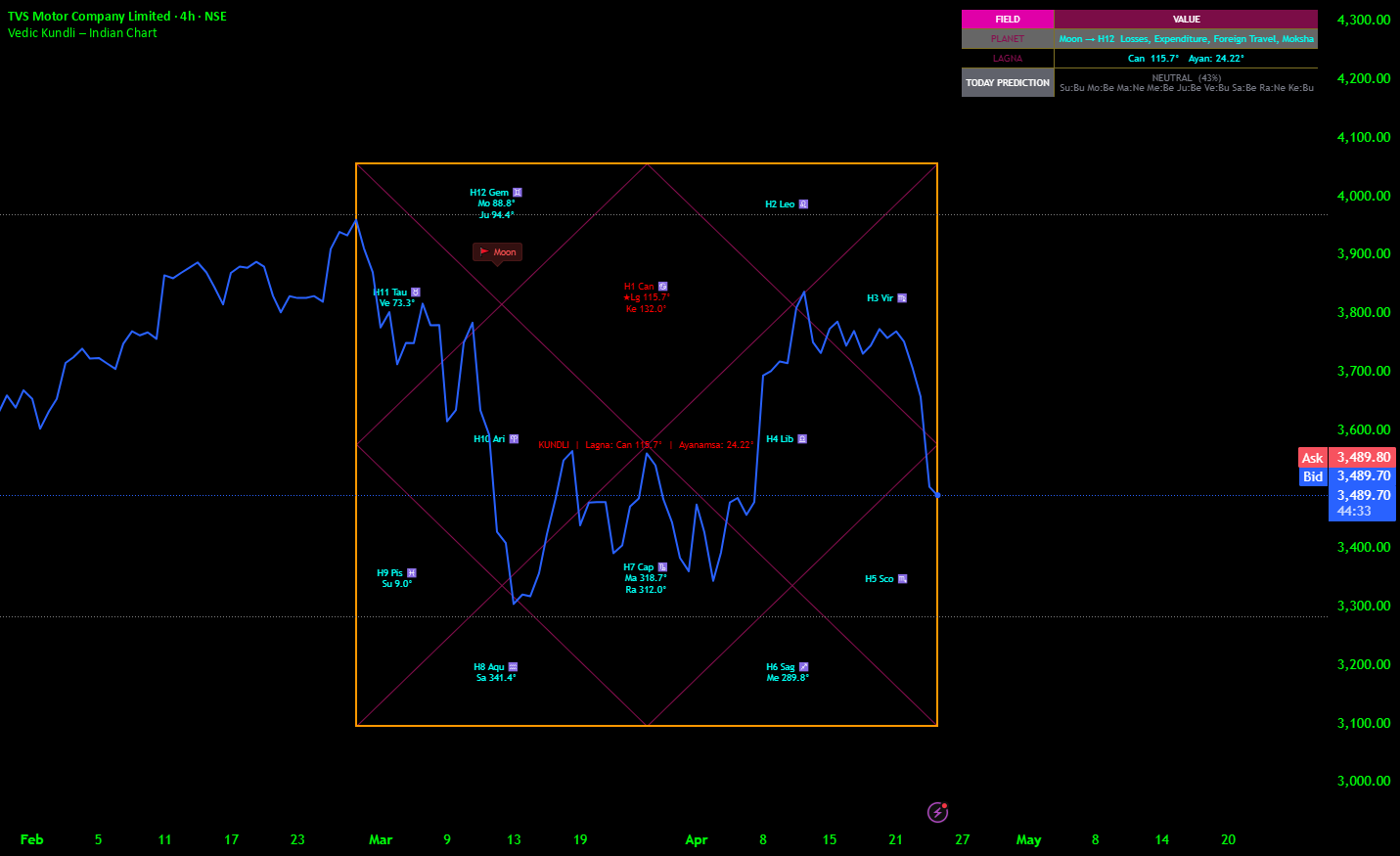Click the LAGNA row label in the table

pos(1008,59)
